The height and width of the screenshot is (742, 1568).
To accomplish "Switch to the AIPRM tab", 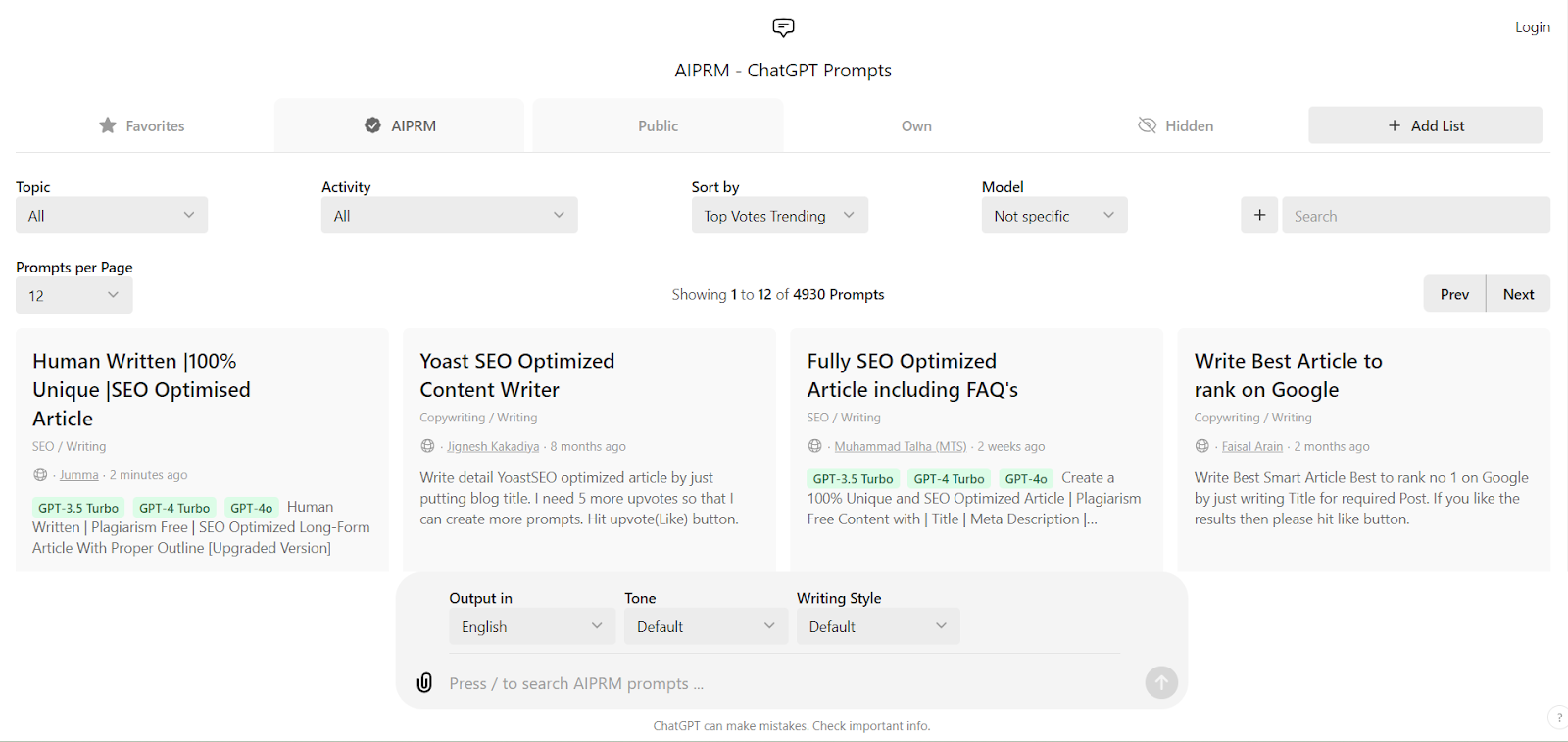I will [x=399, y=125].
